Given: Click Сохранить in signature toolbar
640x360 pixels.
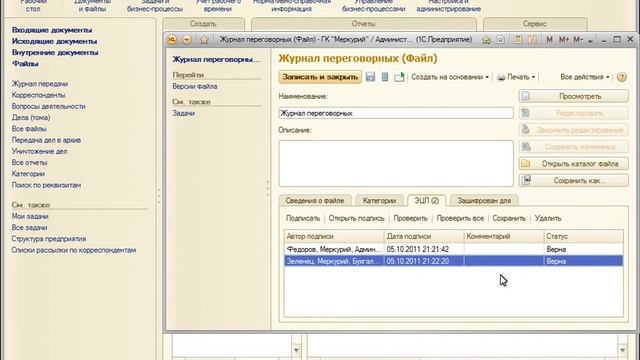Looking at the screenshot, I should pyautogui.click(x=509, y=218).
